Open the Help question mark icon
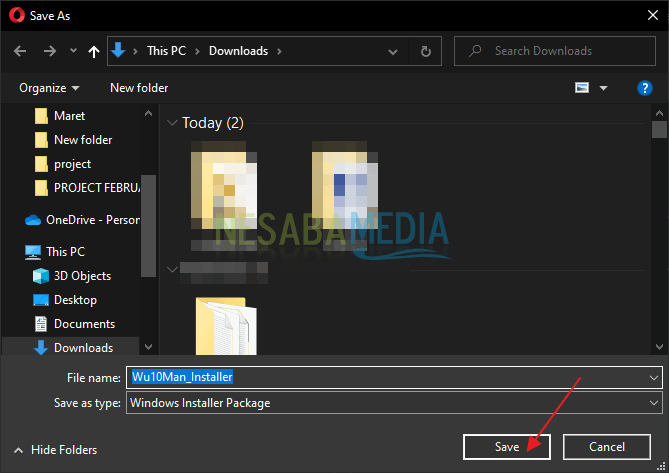The width and height of the screenshot is (669, 473). click(645, 88)
